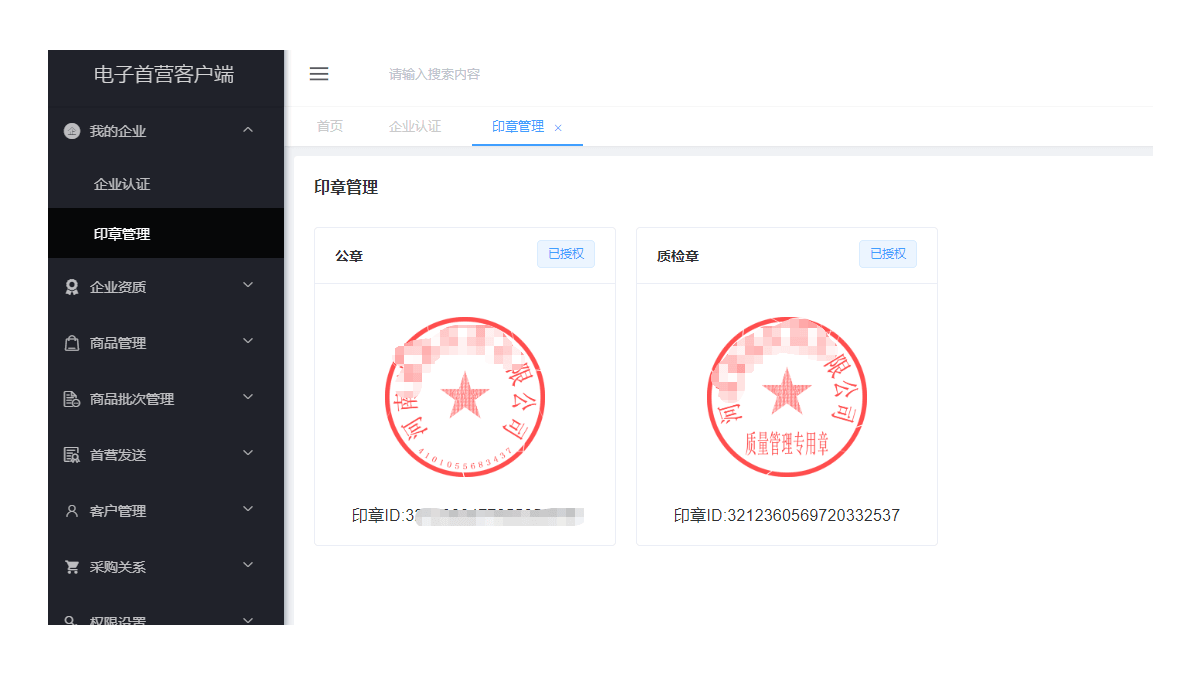Switch to the 首页 tab
Image resolution: width=1200 pixels, height=675 pixels.
coord(330,127)
